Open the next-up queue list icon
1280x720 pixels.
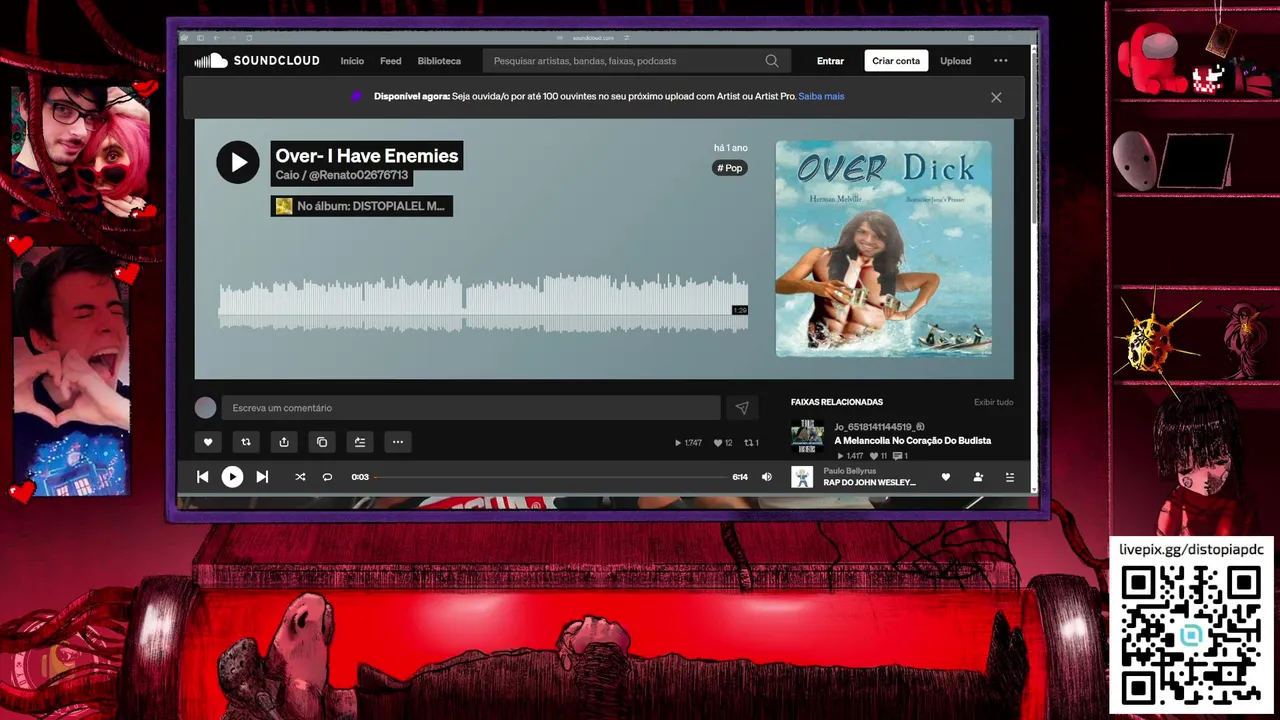1010,477
